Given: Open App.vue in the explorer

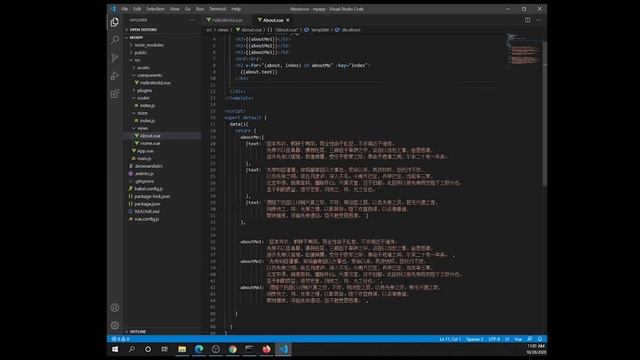Looking at the screenshot, I should [x=162, y=151].
